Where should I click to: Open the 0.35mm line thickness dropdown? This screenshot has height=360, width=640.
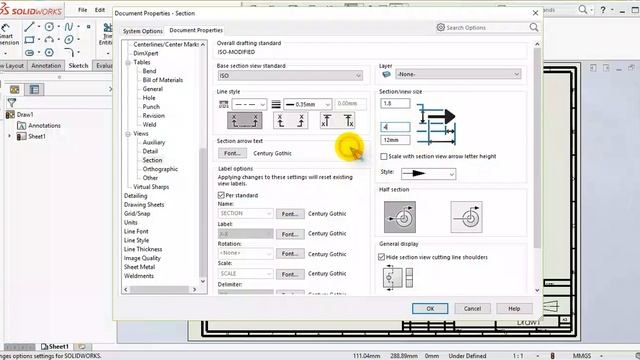pyautogui.click(x=307, y=104)
